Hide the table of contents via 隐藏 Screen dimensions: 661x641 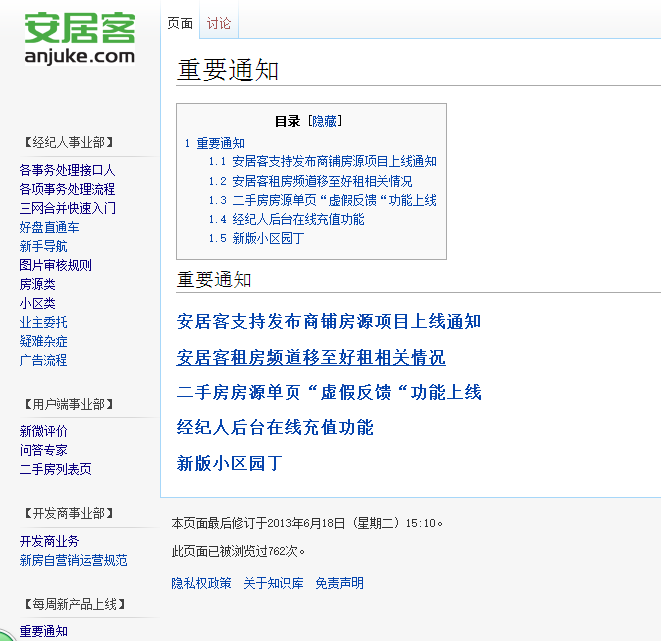tap(324, 121)
